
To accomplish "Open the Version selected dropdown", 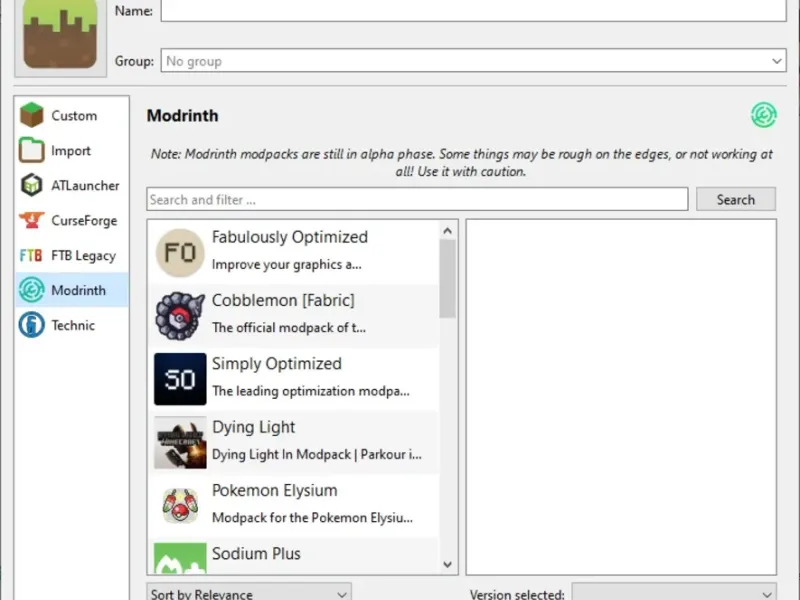I will point(674,592).
